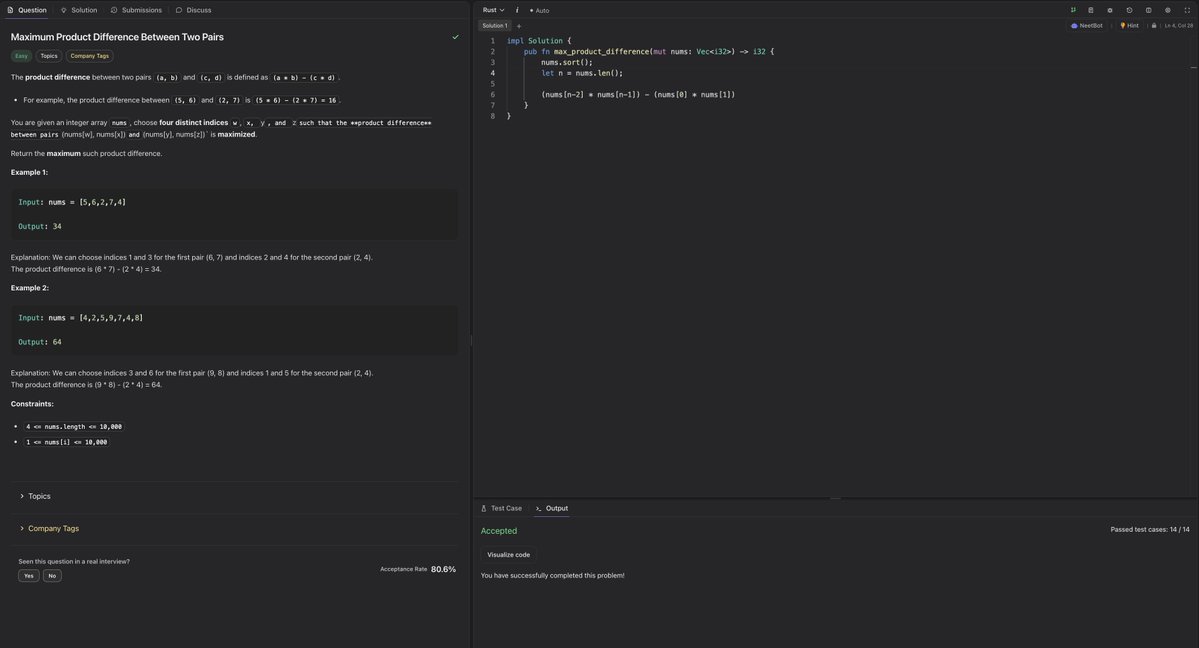Click the Company Tags pill button

89,56
